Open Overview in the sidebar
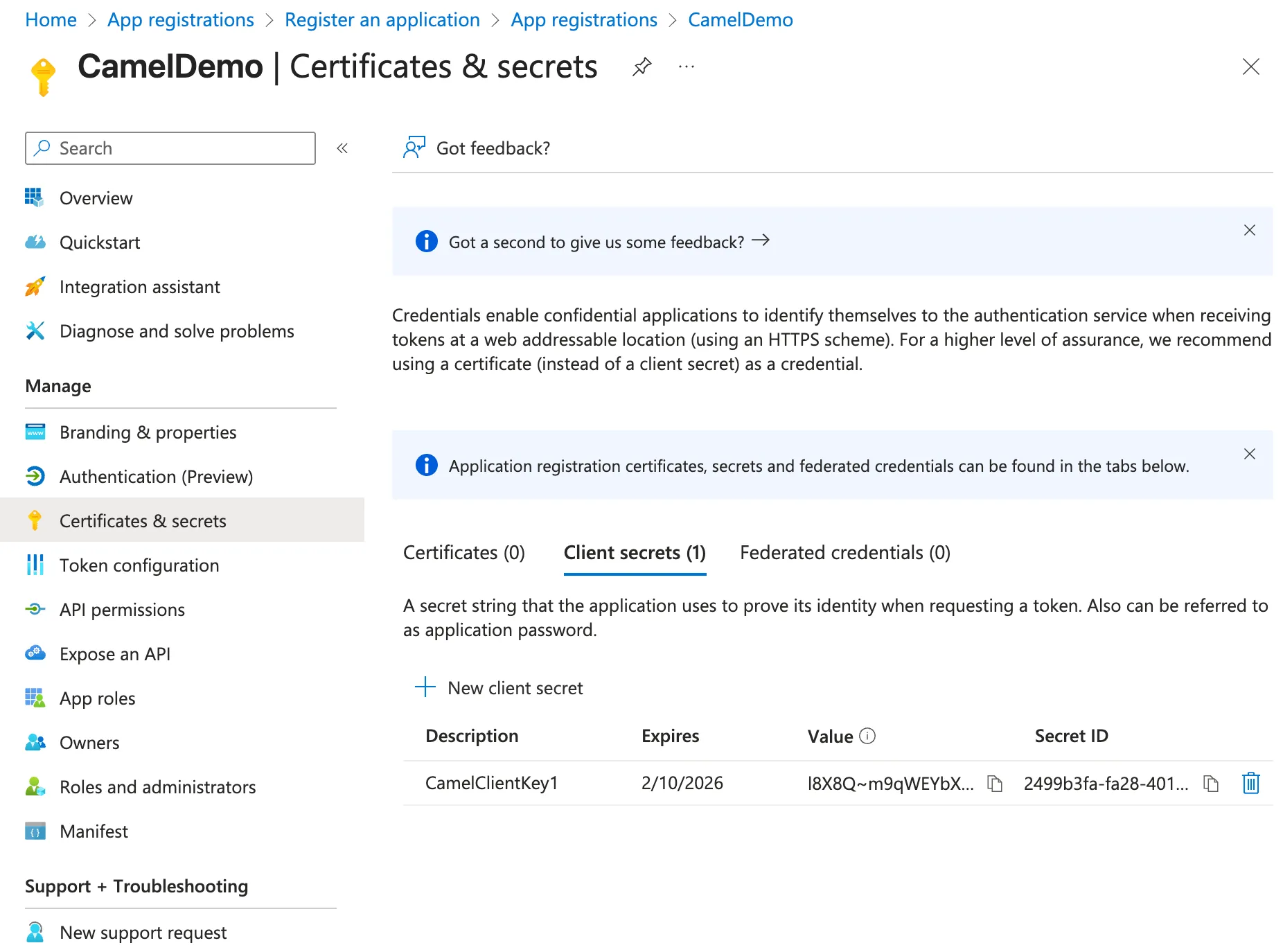 coord(96,198)
